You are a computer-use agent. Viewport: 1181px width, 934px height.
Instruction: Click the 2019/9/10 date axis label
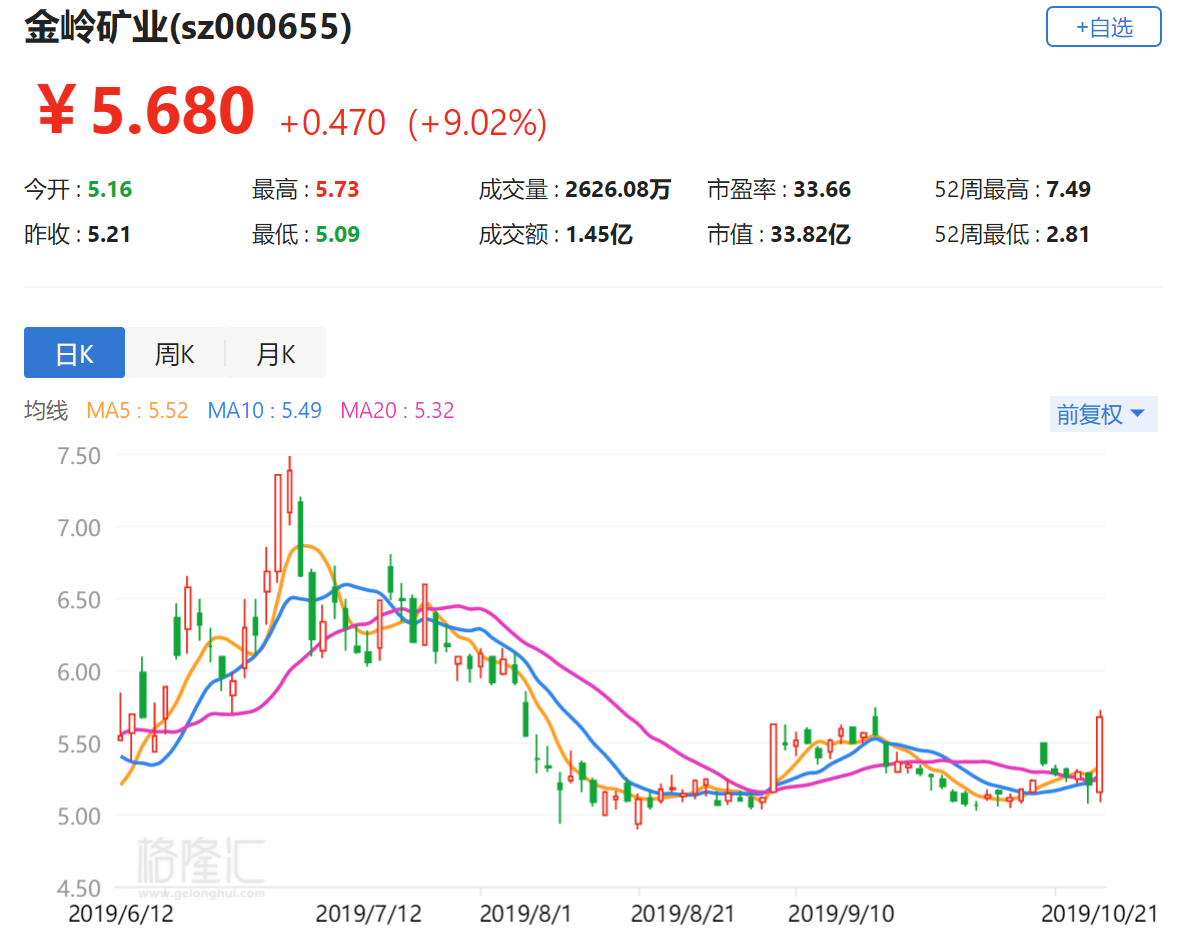point(841,914)
